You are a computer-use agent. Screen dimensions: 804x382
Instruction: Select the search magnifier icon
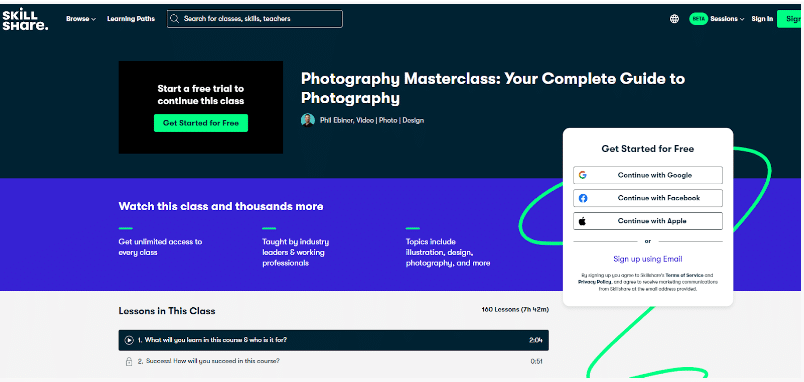(x=175, y=19)
